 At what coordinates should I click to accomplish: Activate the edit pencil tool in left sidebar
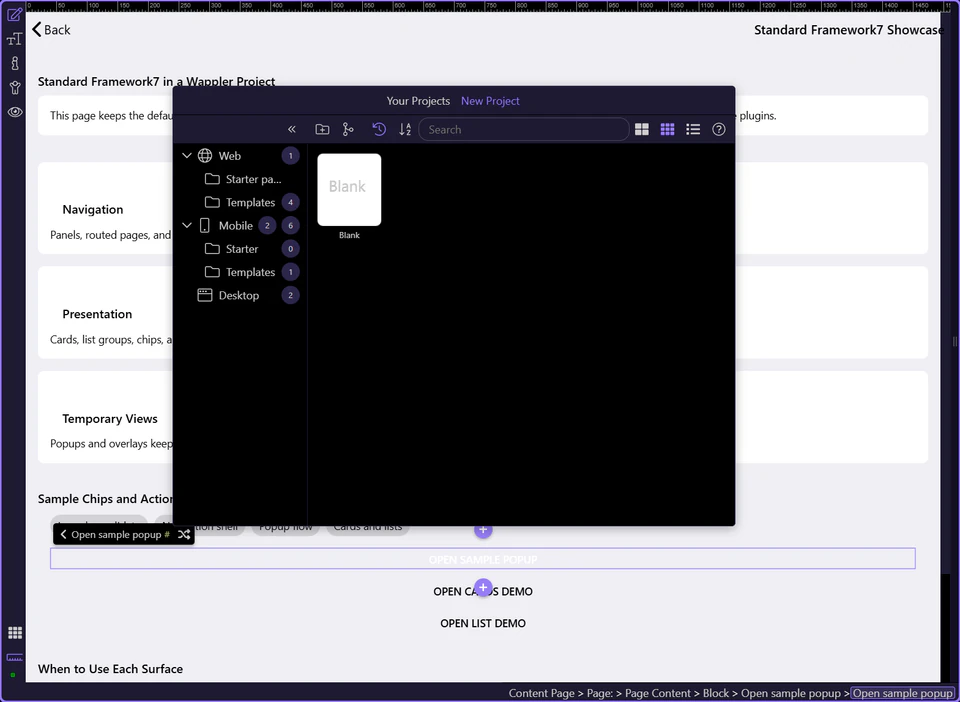pos(15,15)
